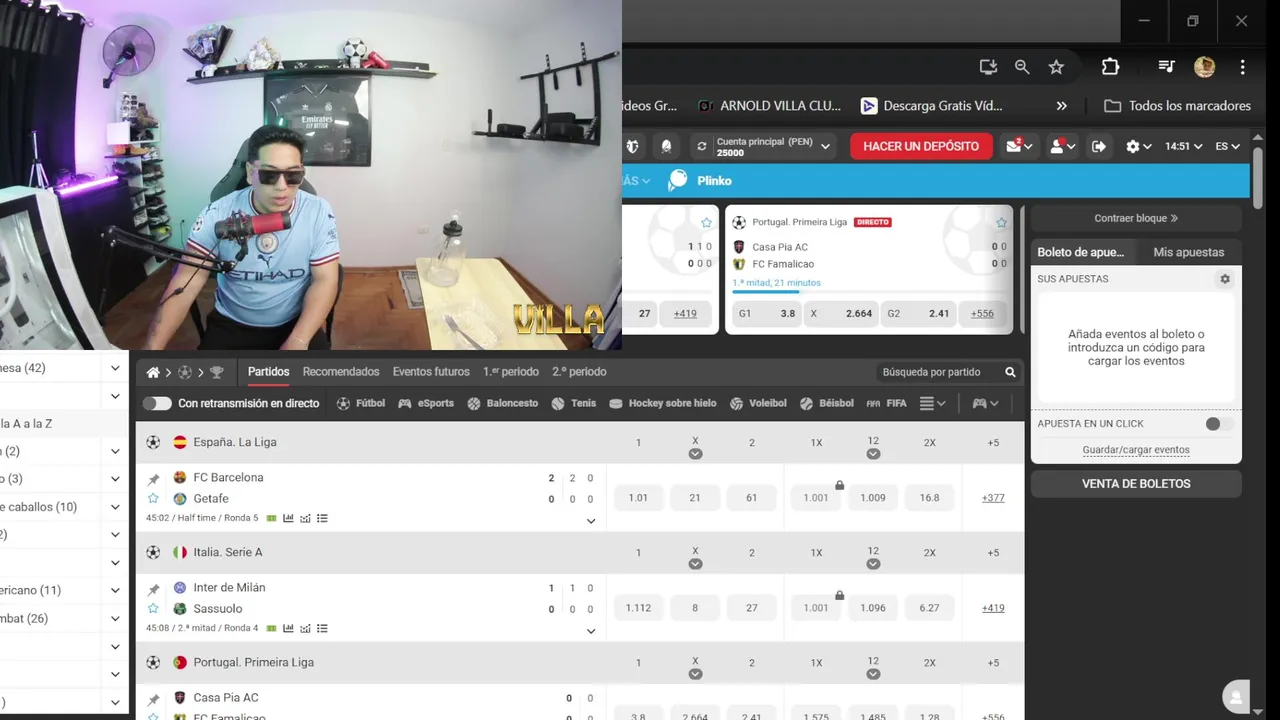The width and height of the screenshot is (1280, 720).
Task: Expand Barcelona vs Getafe match details chevron
Action: point(591,521)
